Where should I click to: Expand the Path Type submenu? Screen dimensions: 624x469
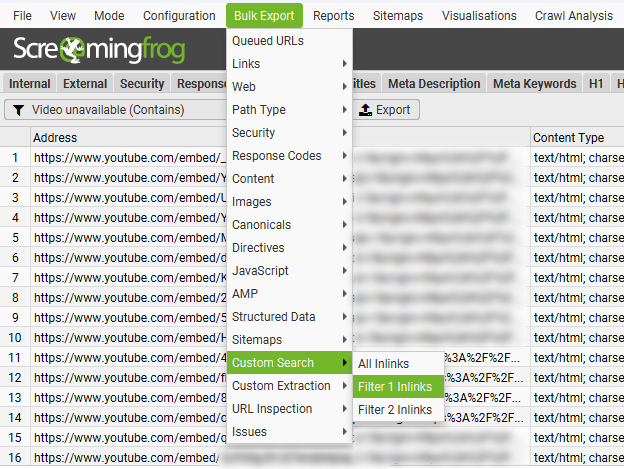coord(289,109)
